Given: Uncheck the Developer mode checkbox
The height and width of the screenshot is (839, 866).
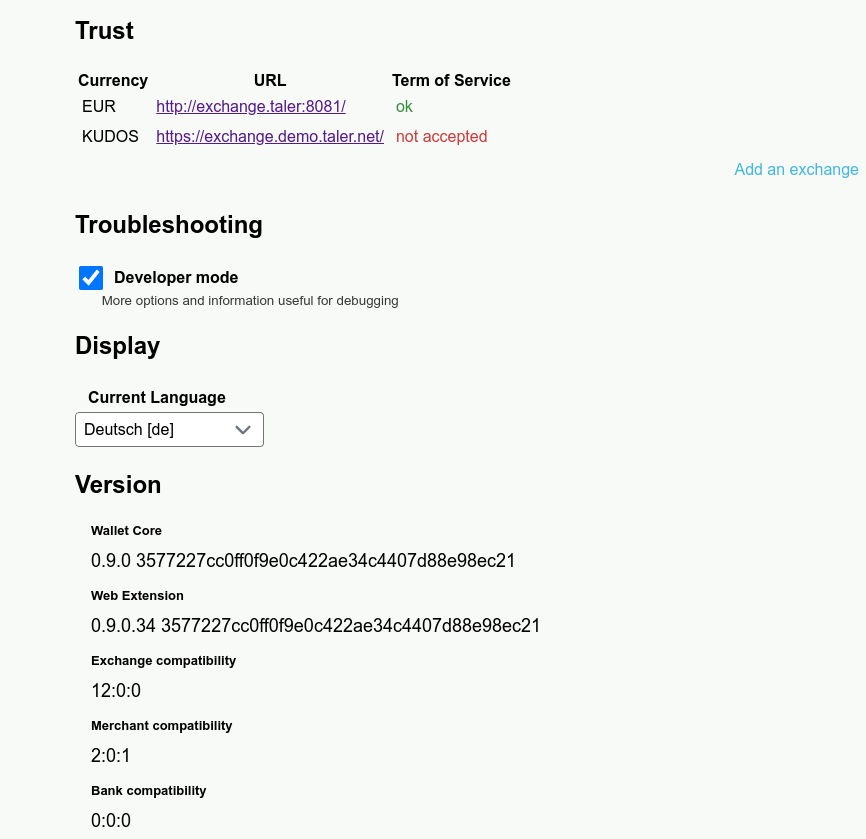Looking at the screenshot, I should click(91, 278).
